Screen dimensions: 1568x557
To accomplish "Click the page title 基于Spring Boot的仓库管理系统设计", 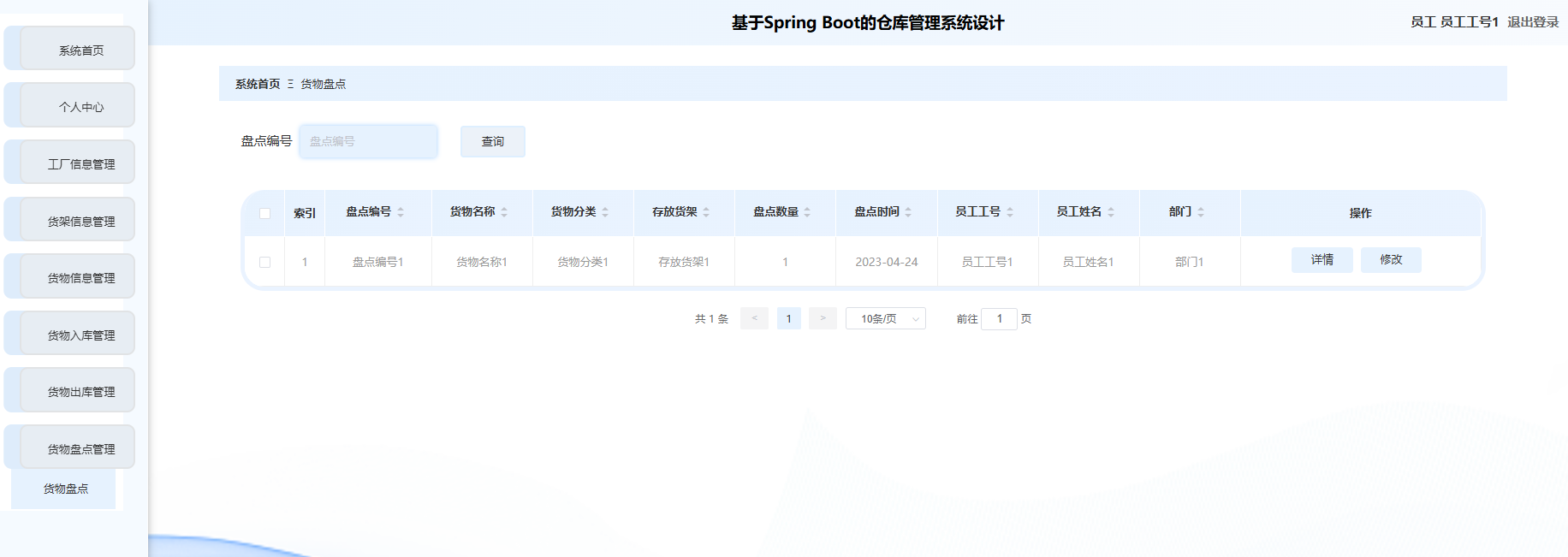I will [868, 23].
